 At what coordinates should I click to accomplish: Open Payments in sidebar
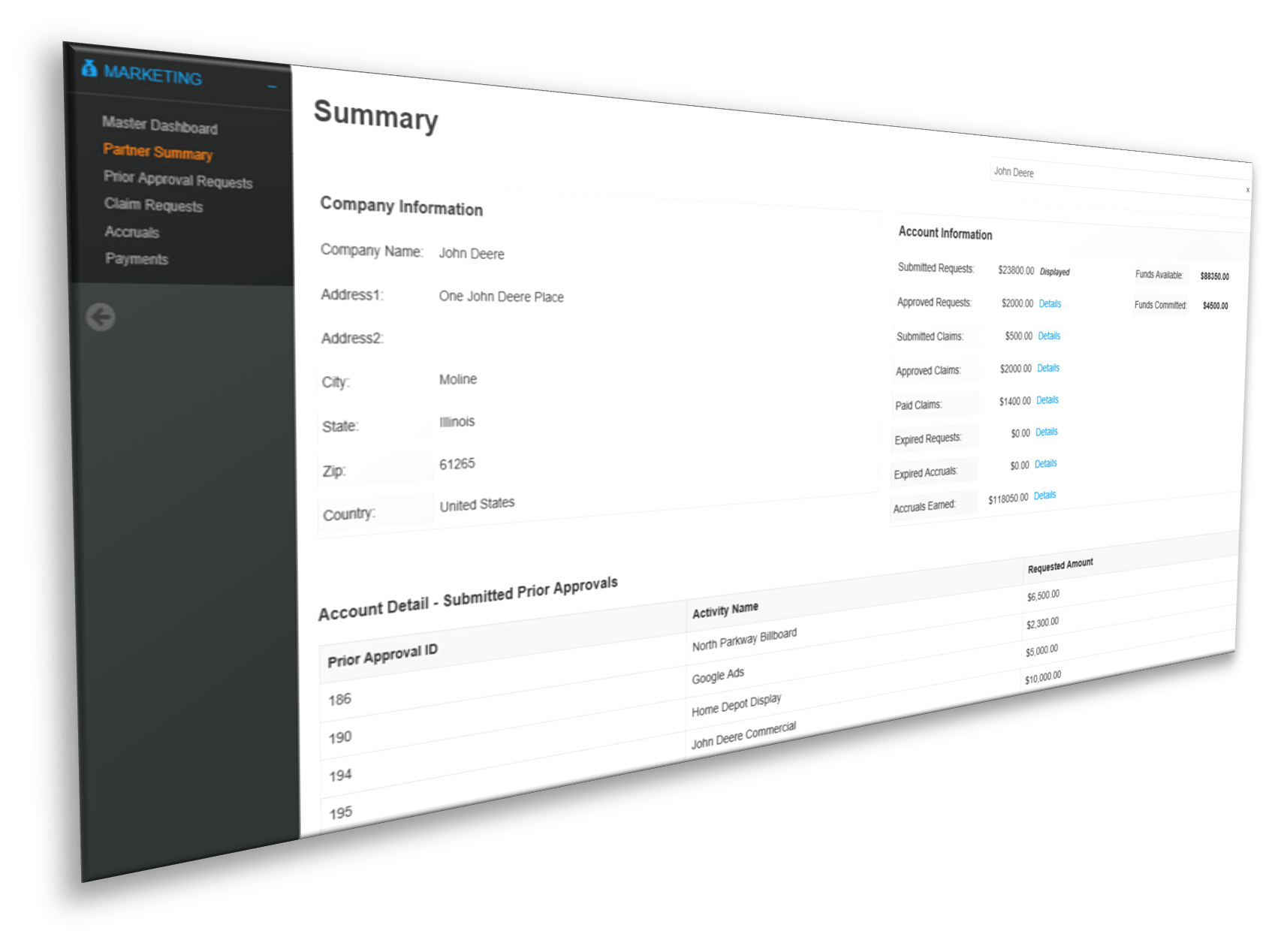tap(137, 258)
